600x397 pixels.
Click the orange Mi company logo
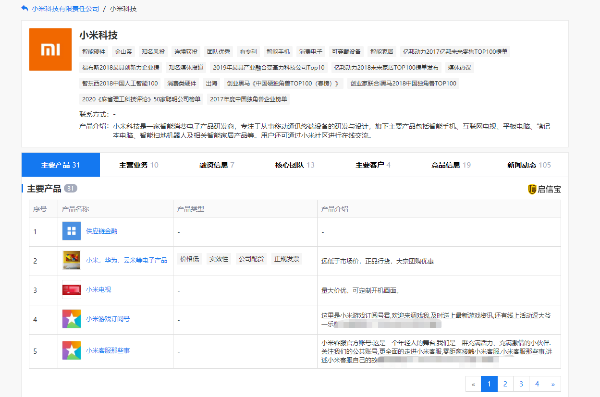(x=51, y=49)
